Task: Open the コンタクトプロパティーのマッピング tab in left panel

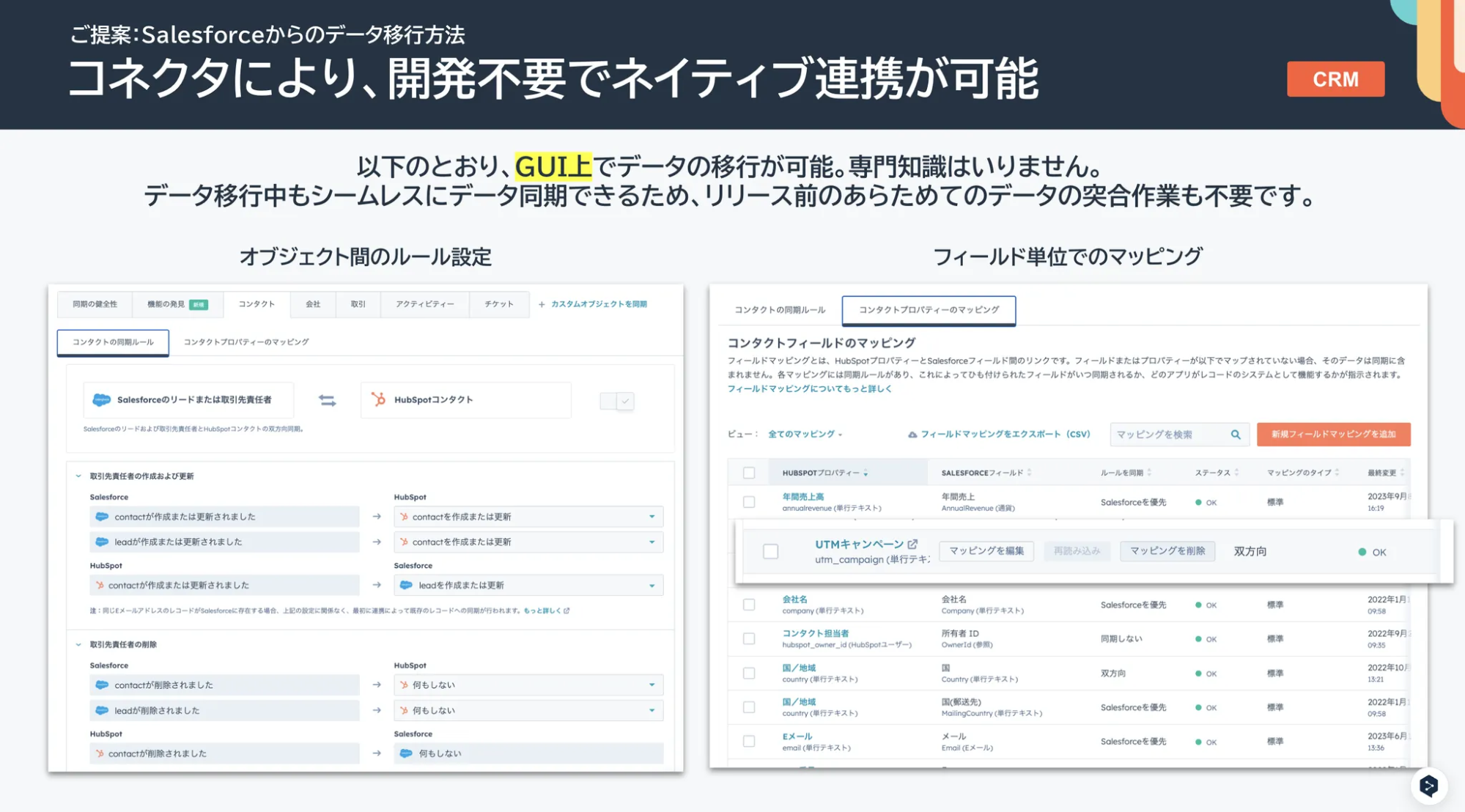Action: click(x=246, y=342)
